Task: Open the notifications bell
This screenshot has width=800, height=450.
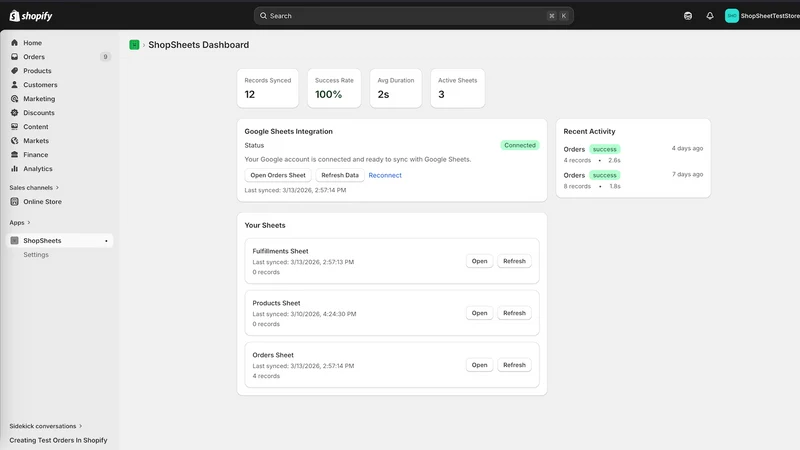Action: click(x=710, y=16)
